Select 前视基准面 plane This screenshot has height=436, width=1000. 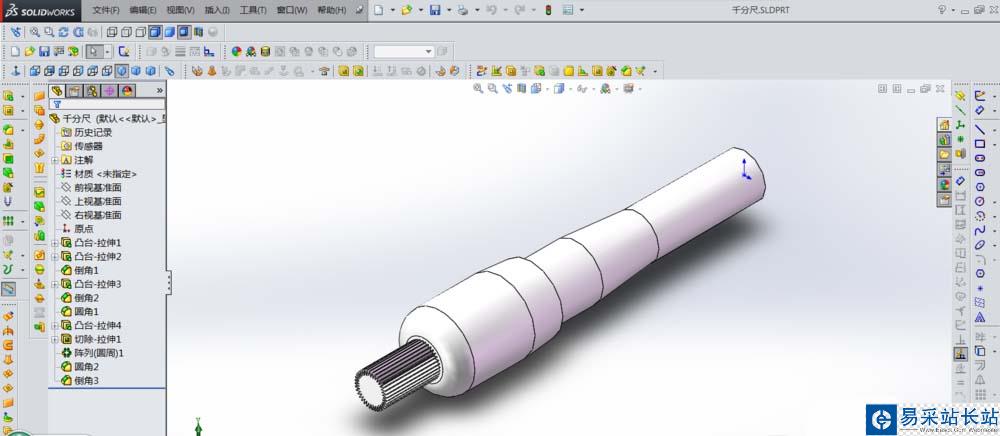click(98, 187)
